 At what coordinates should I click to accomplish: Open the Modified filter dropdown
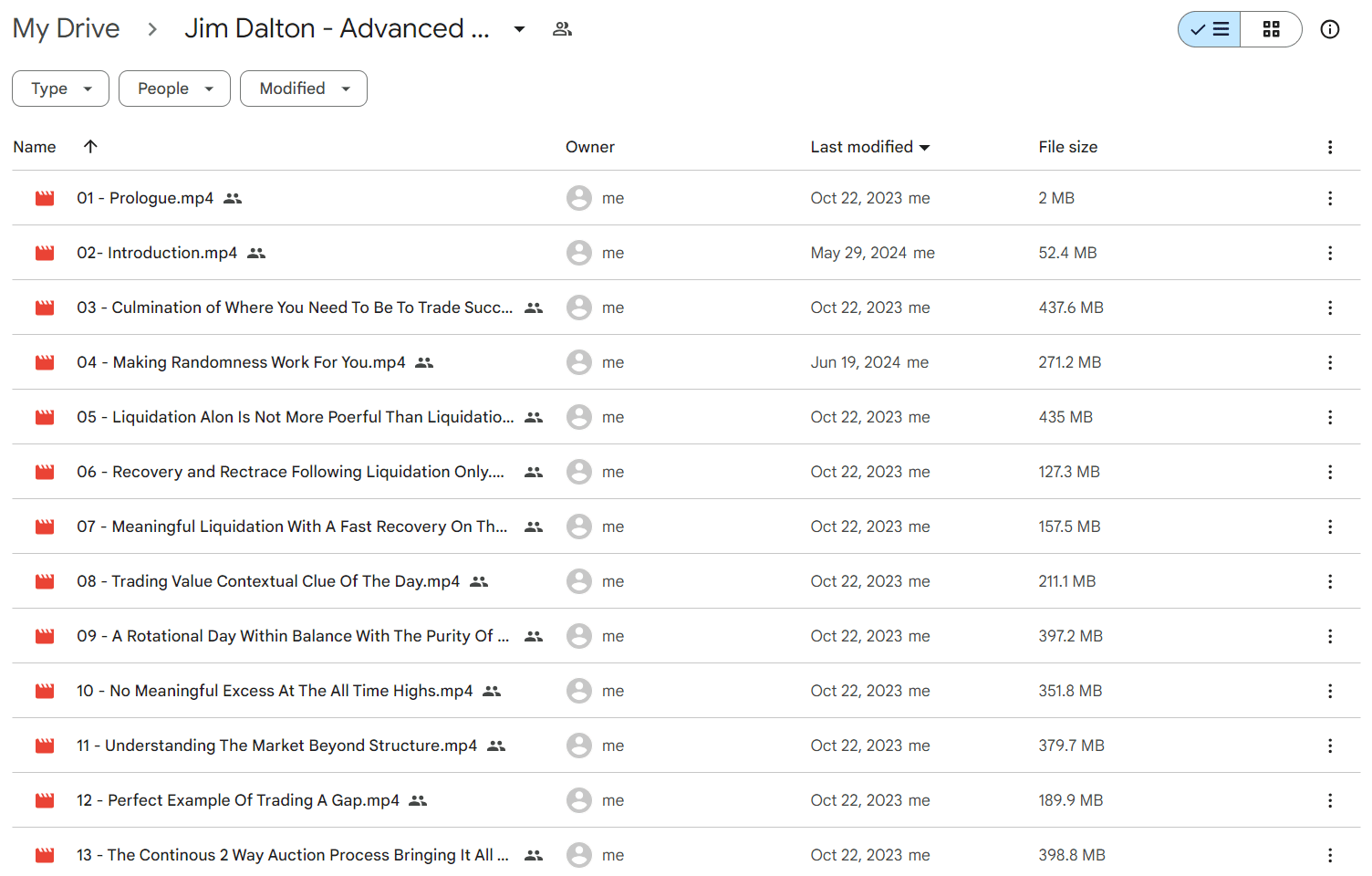(304, 89)
